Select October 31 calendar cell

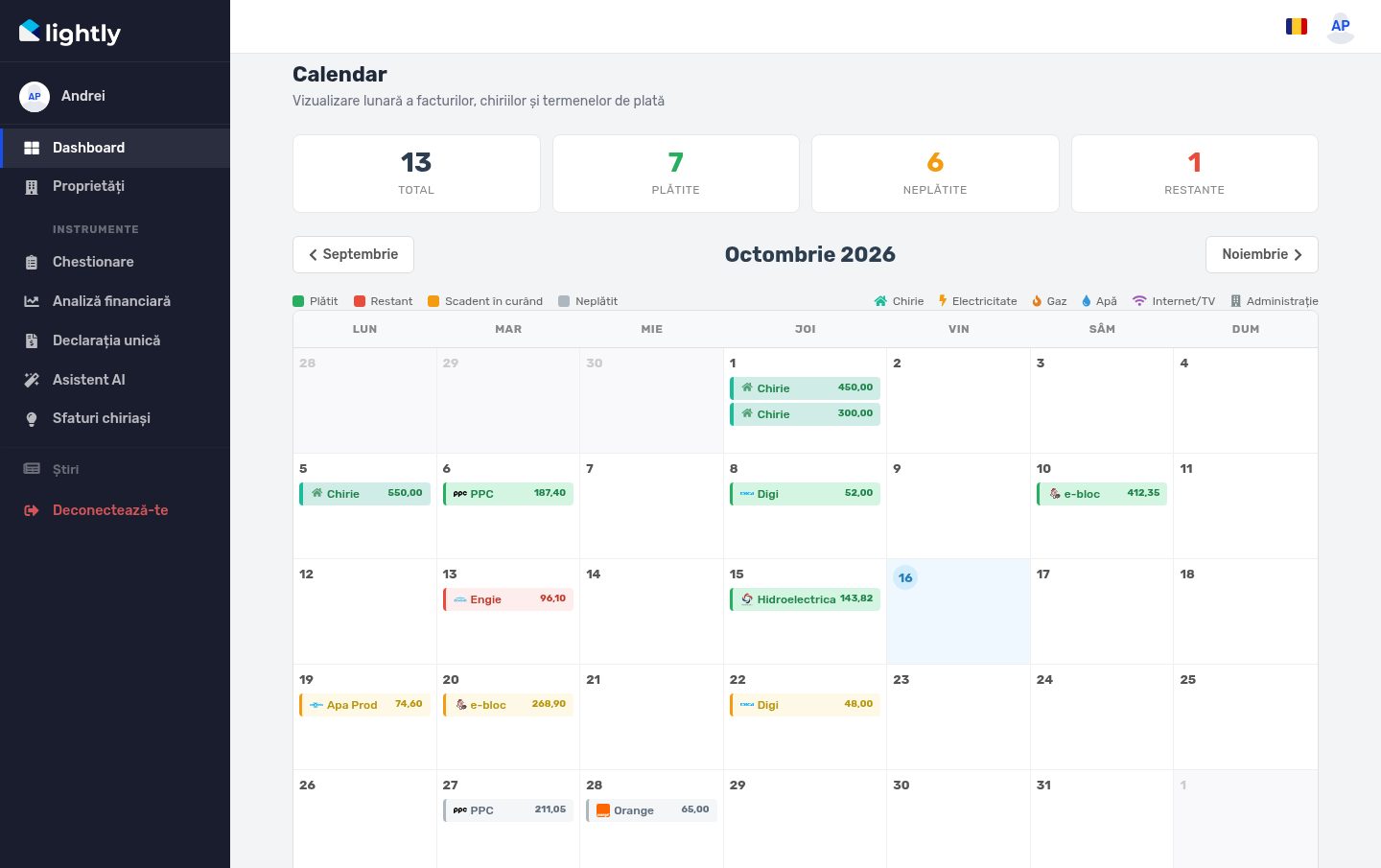tap(1102, 819)
